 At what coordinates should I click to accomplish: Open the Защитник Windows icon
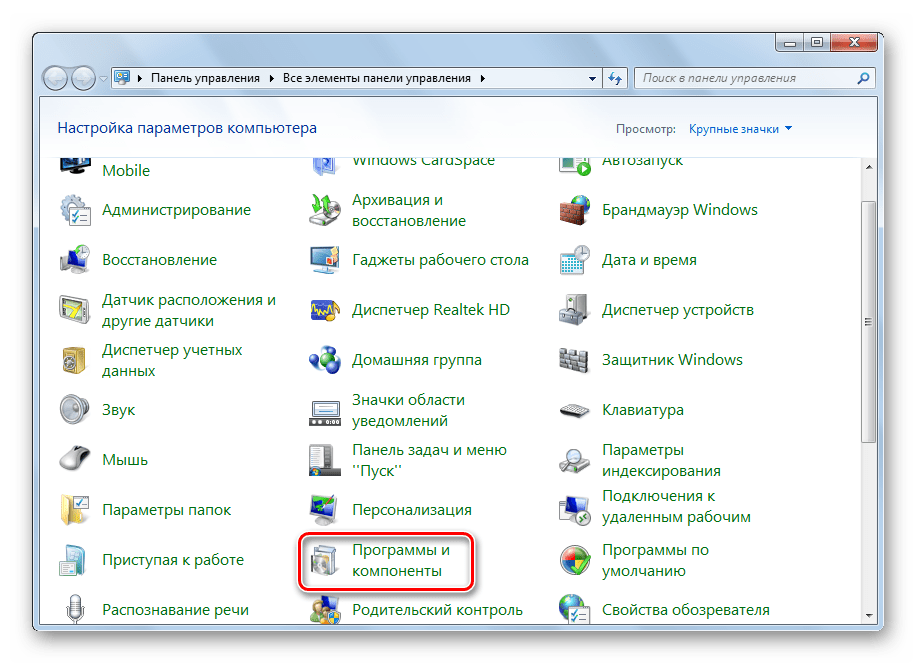click(576, 361)
